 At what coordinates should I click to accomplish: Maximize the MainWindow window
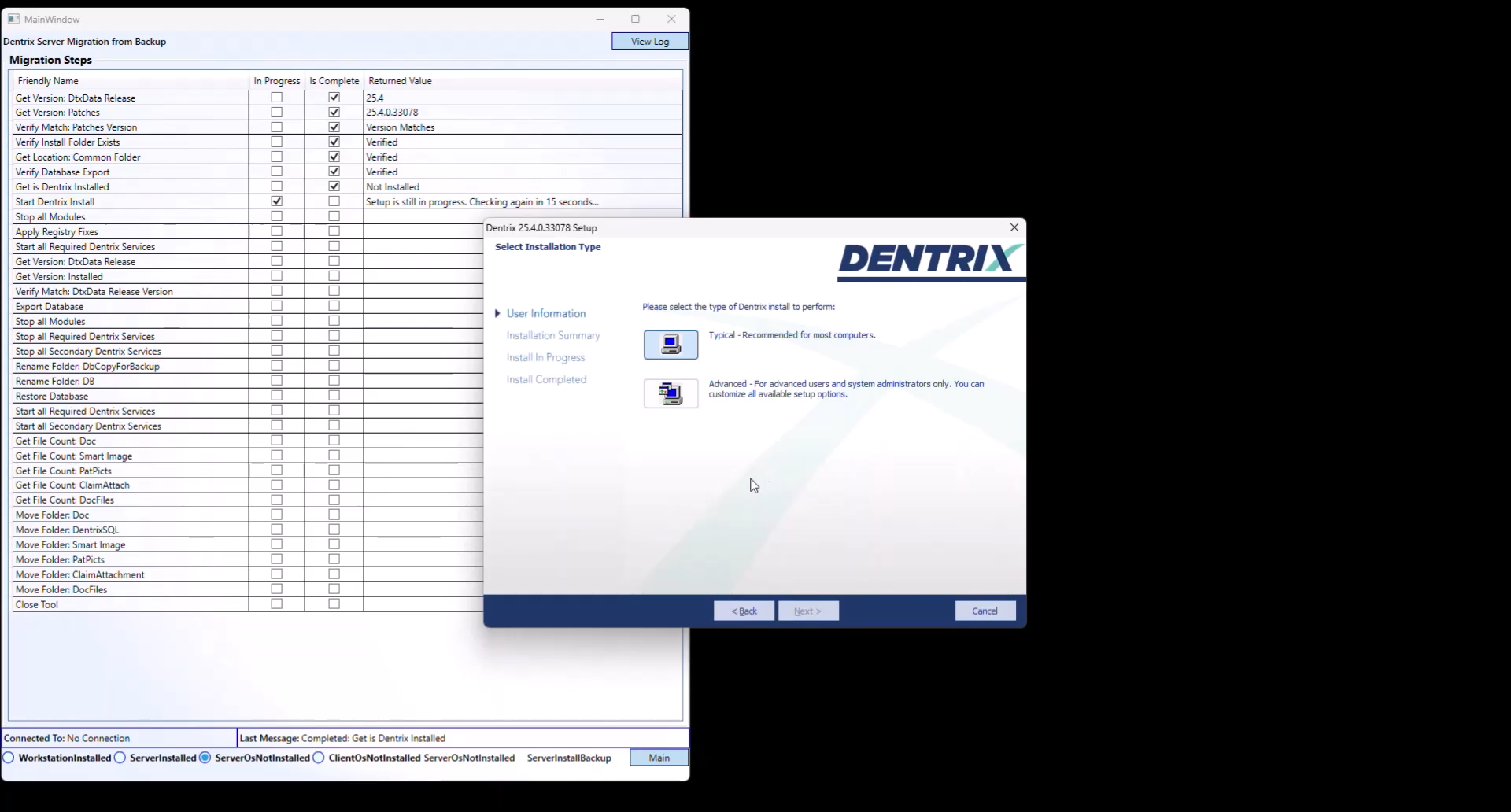click(635, 19)
